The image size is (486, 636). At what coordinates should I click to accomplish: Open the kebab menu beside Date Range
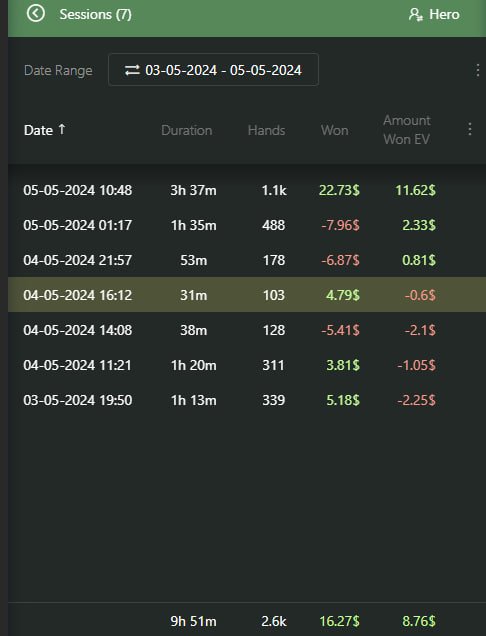477,70
